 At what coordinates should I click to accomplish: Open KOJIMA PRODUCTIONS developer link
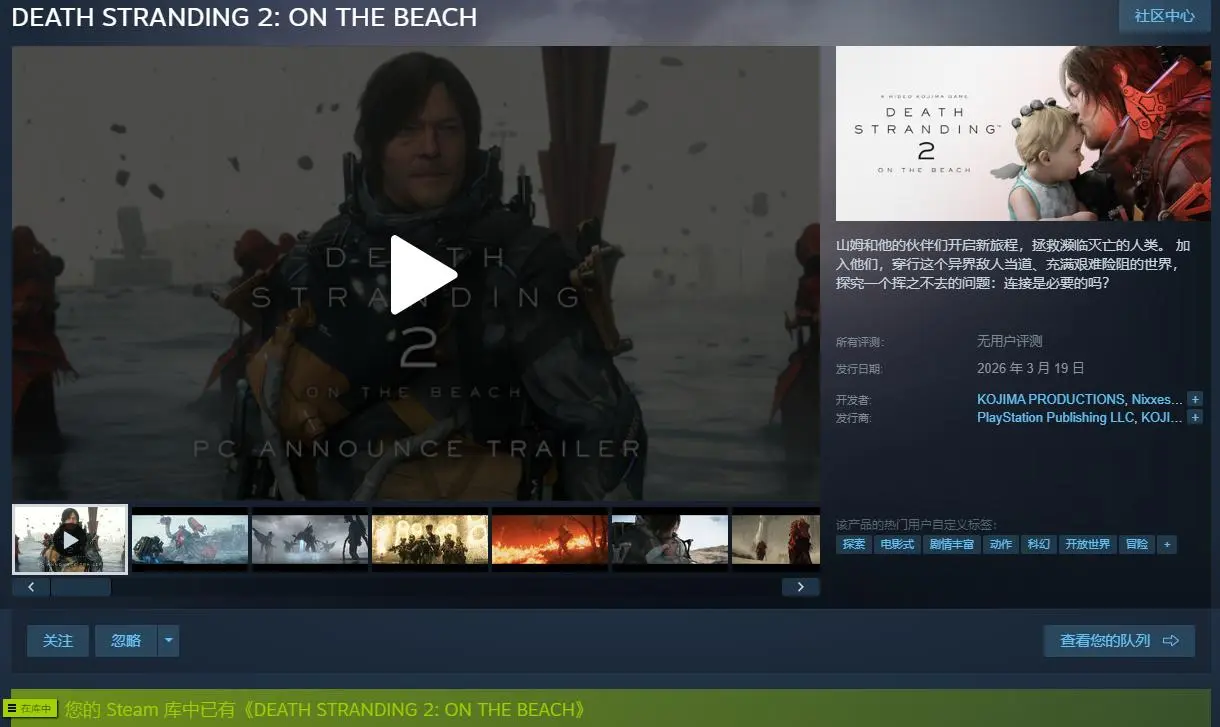[1050, 399]
